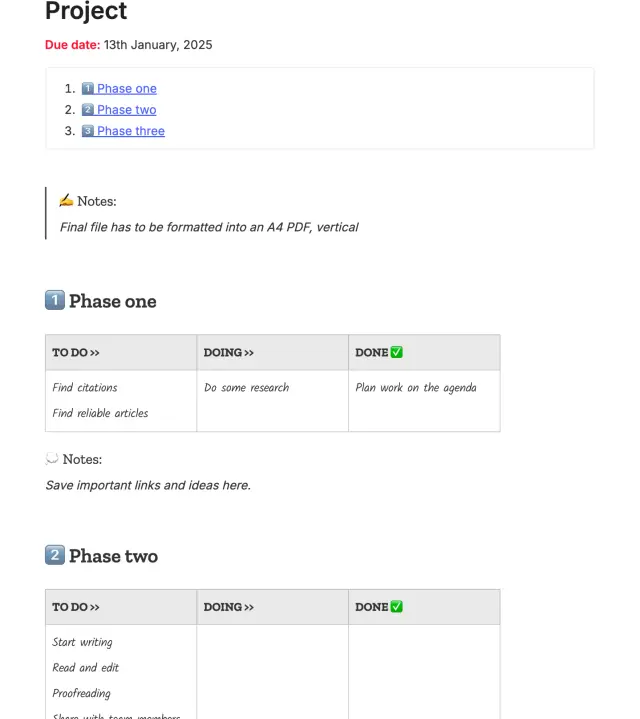This screenshot has width=640, height=719.
Task: Click the green checkmark in Phase one DONE header
Action: coord(397,352)
